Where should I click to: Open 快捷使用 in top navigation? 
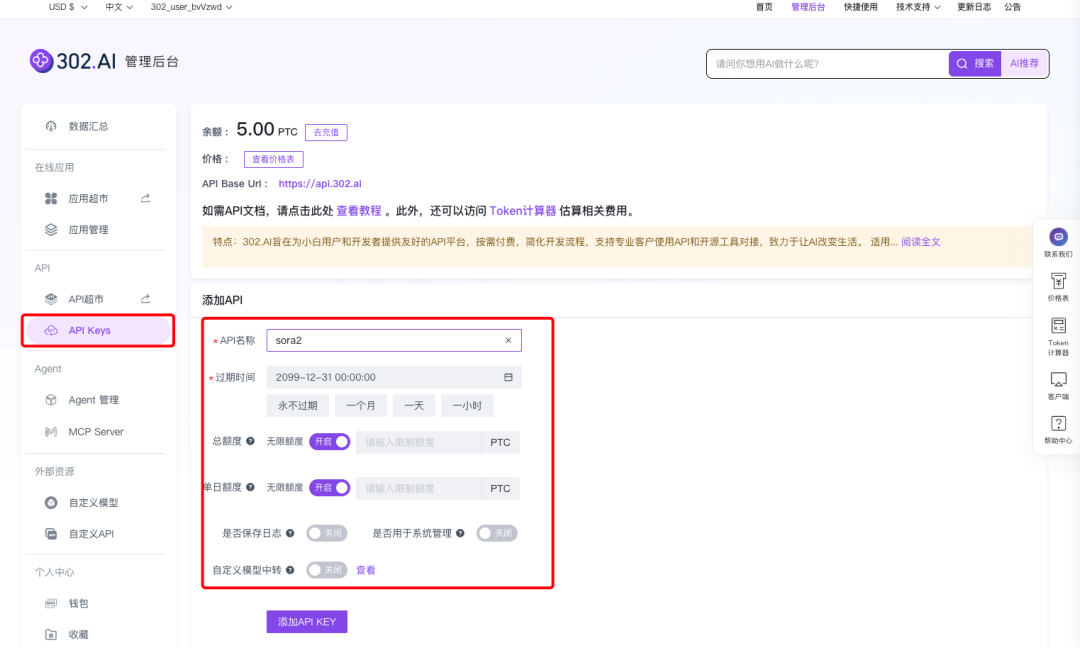[861, 7]
